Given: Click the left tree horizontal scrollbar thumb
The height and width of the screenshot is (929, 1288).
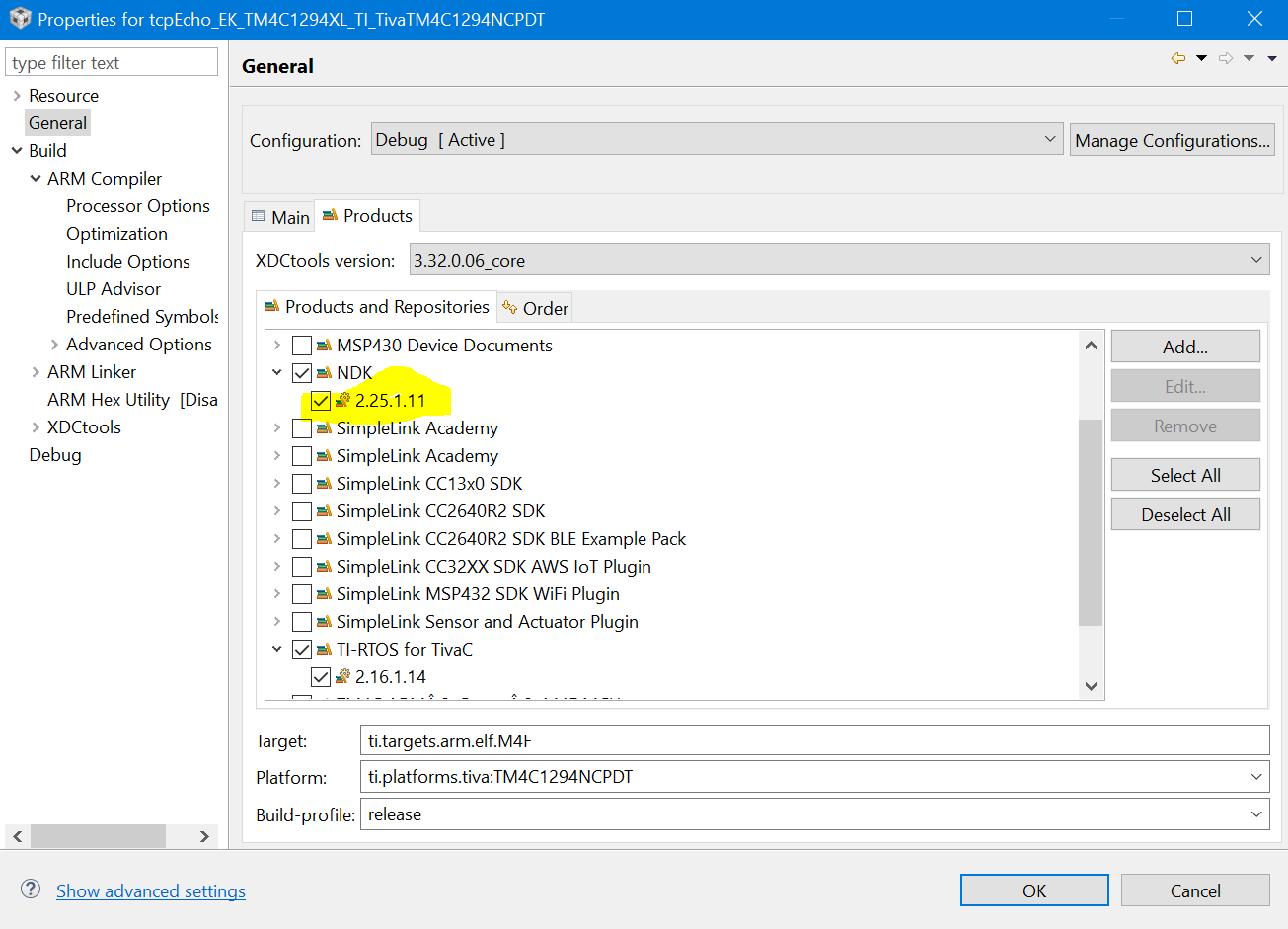Looking at the screenshot, I should point(98,836).
